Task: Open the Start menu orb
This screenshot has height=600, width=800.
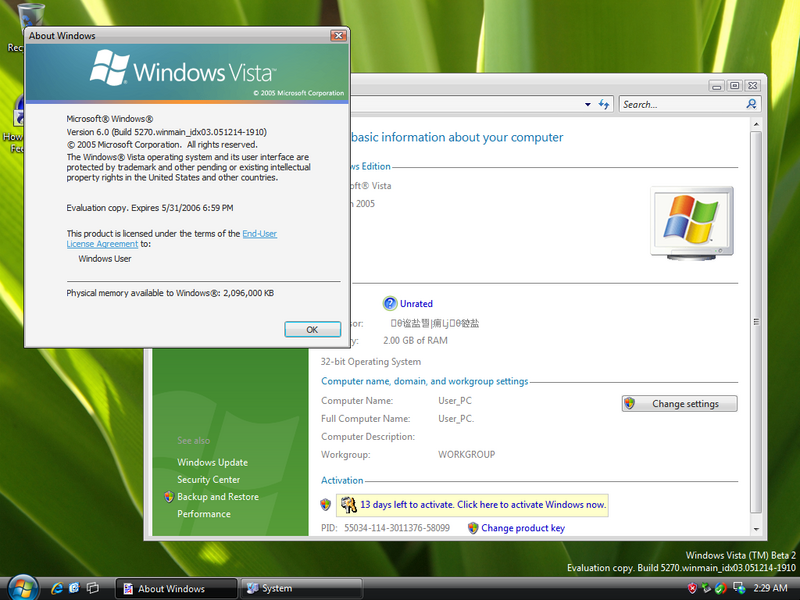Action: (x=22, y=588)
